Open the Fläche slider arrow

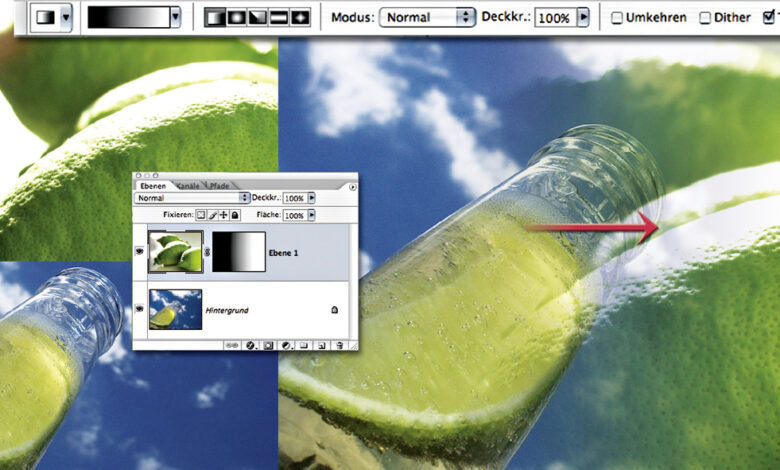311,215
